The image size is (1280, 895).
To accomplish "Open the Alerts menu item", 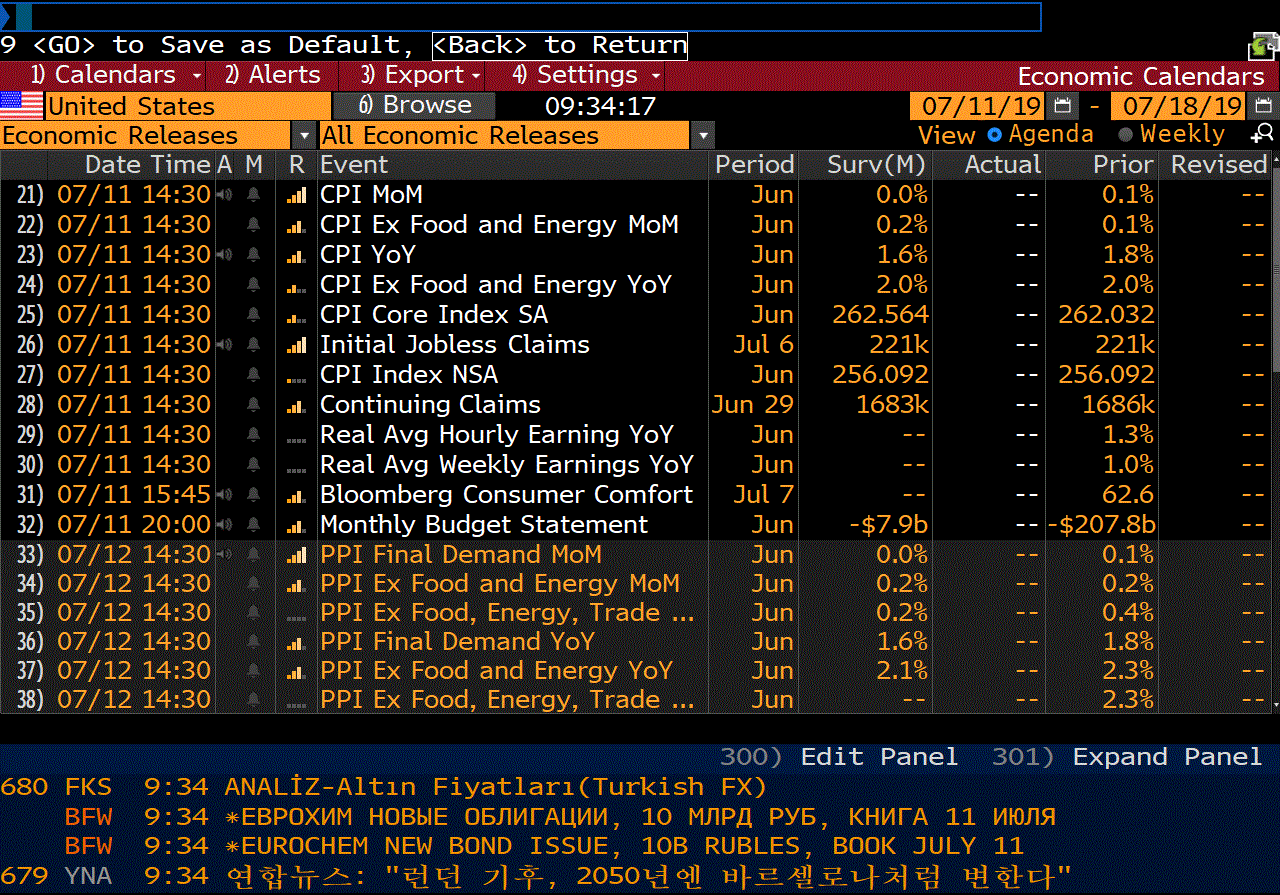I will coord(273,75).
